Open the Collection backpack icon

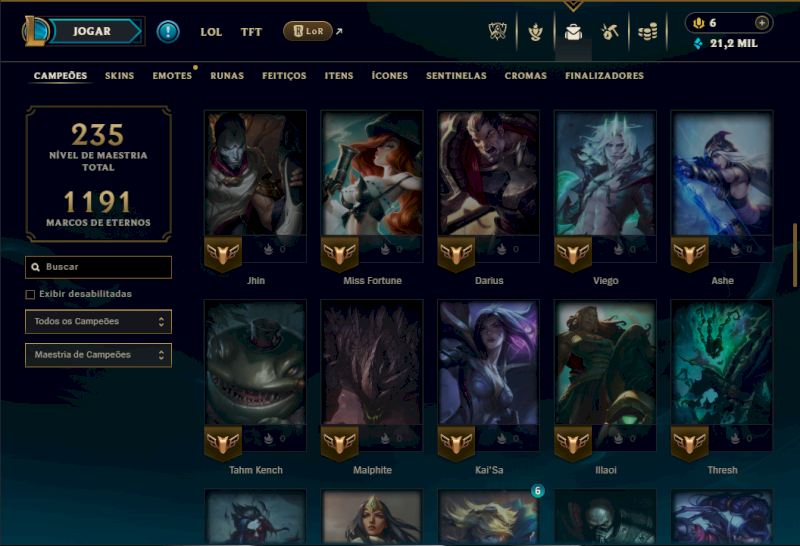click(573, 32)
